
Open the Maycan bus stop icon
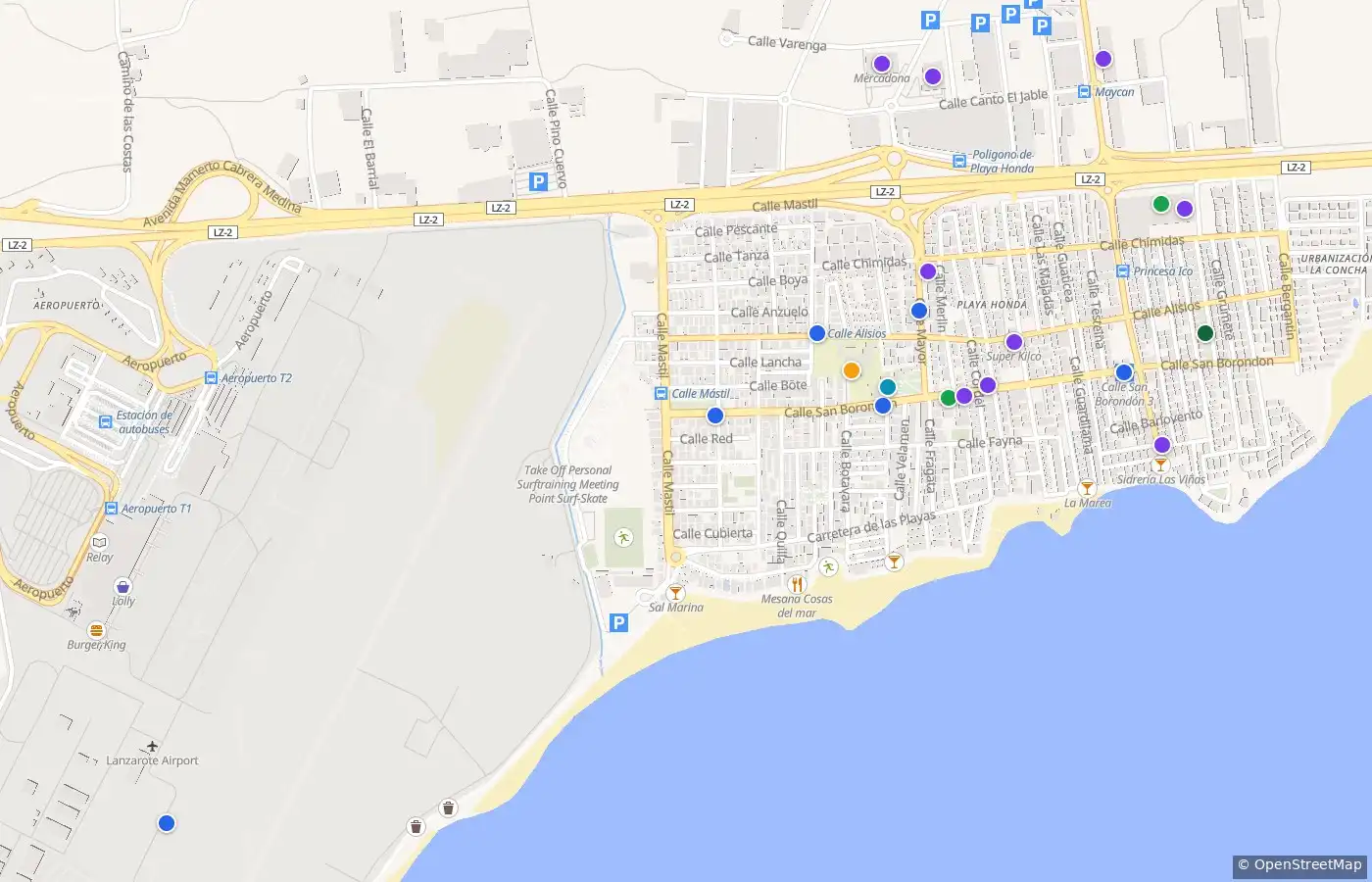click(x=1084, y=92)
